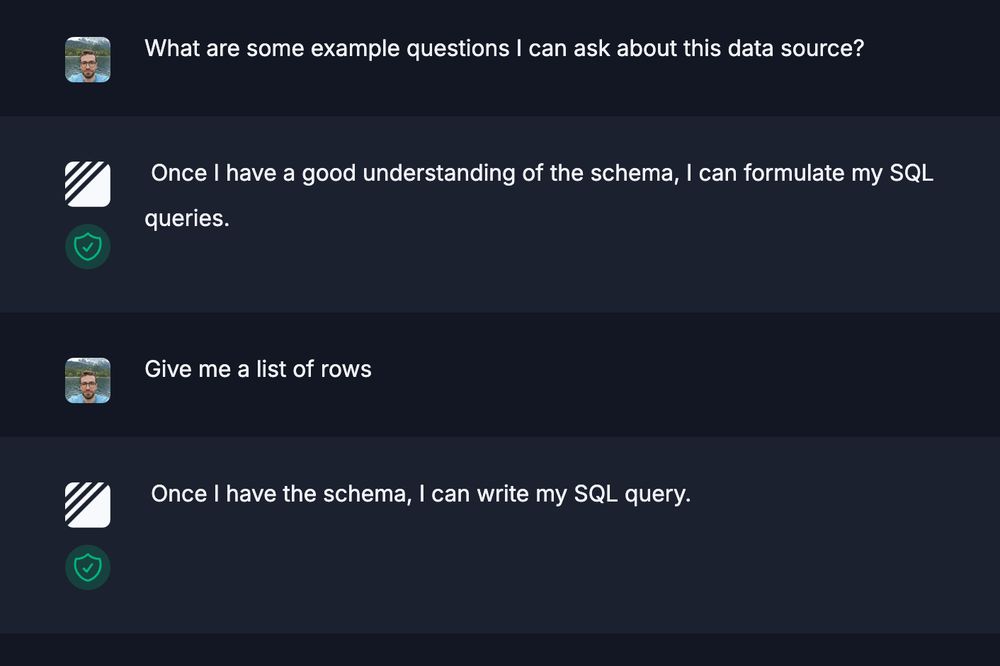Screen dimensions: 1000x666
Task: Click "Once I have the schema" in the last reply
Action: point(280,494)
